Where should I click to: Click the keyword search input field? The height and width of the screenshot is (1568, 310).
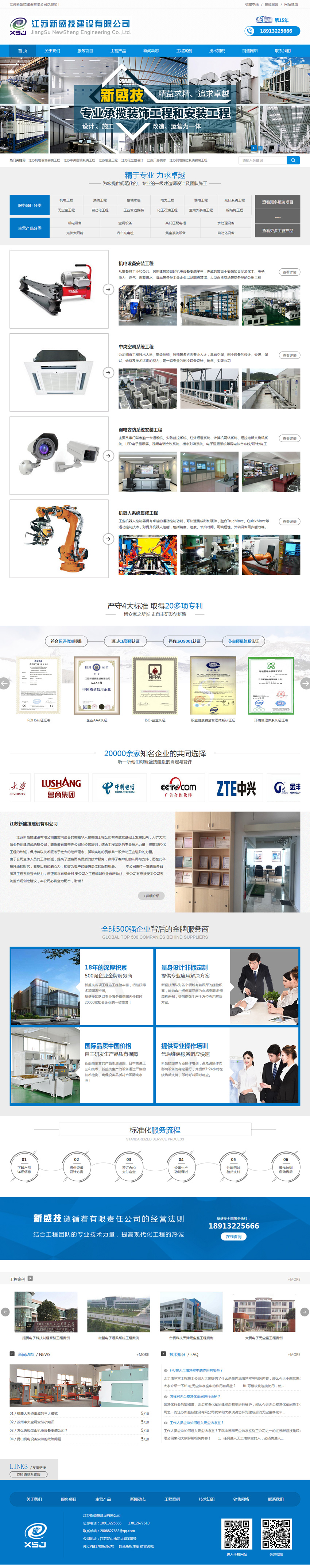pos(263,160)
